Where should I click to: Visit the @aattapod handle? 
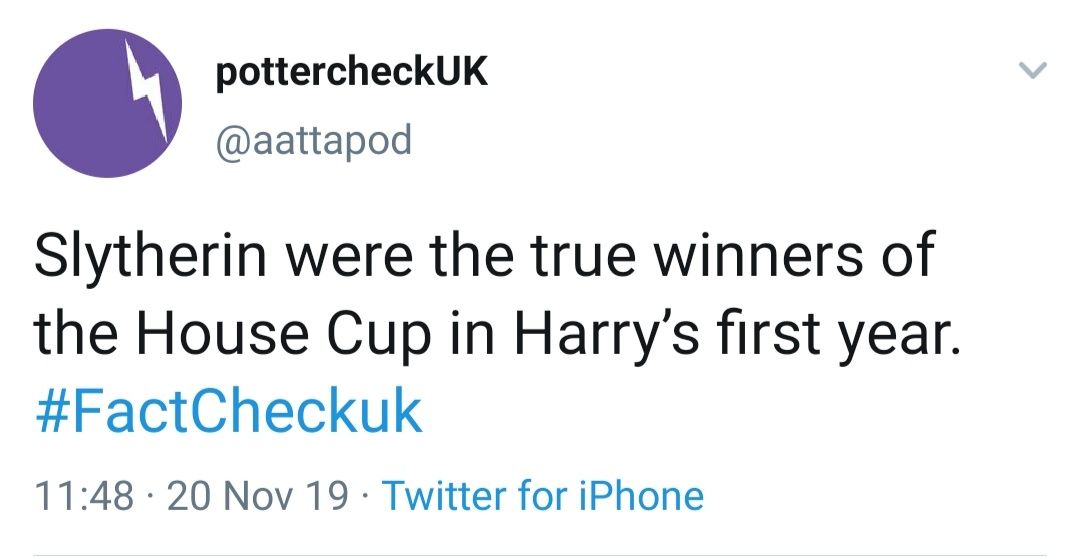314,140
